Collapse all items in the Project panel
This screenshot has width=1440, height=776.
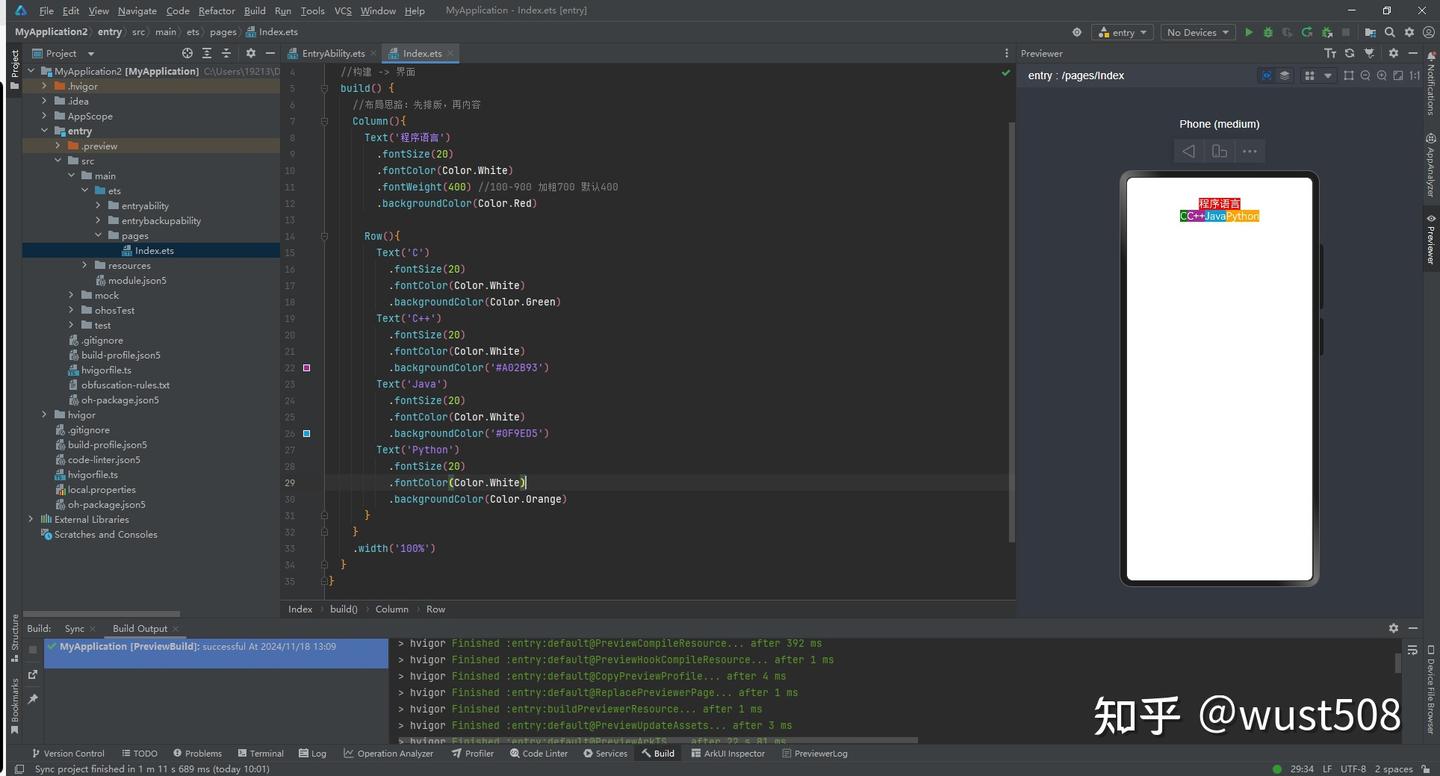(226, 53)
